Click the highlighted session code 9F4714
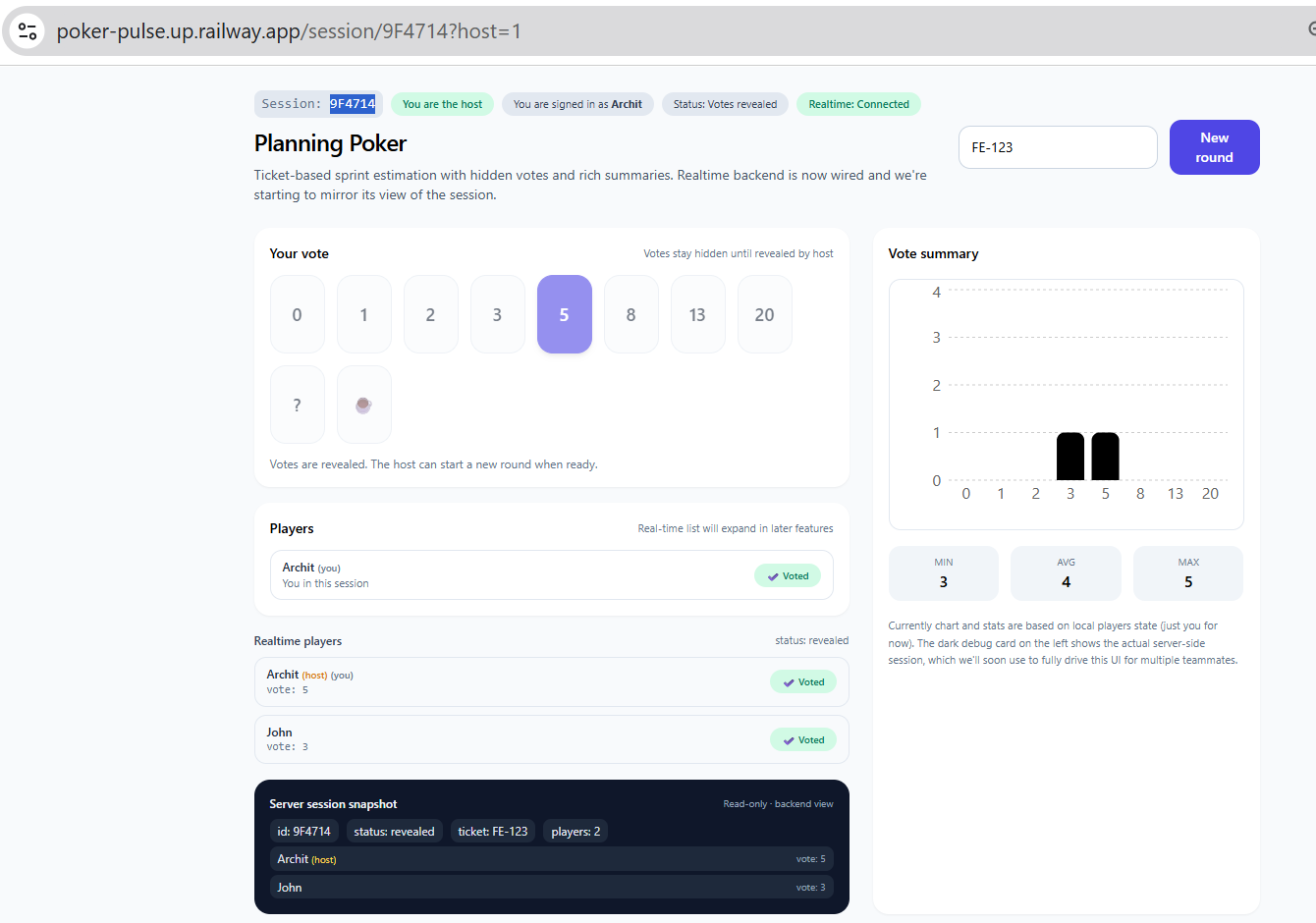 pos(353,104)
